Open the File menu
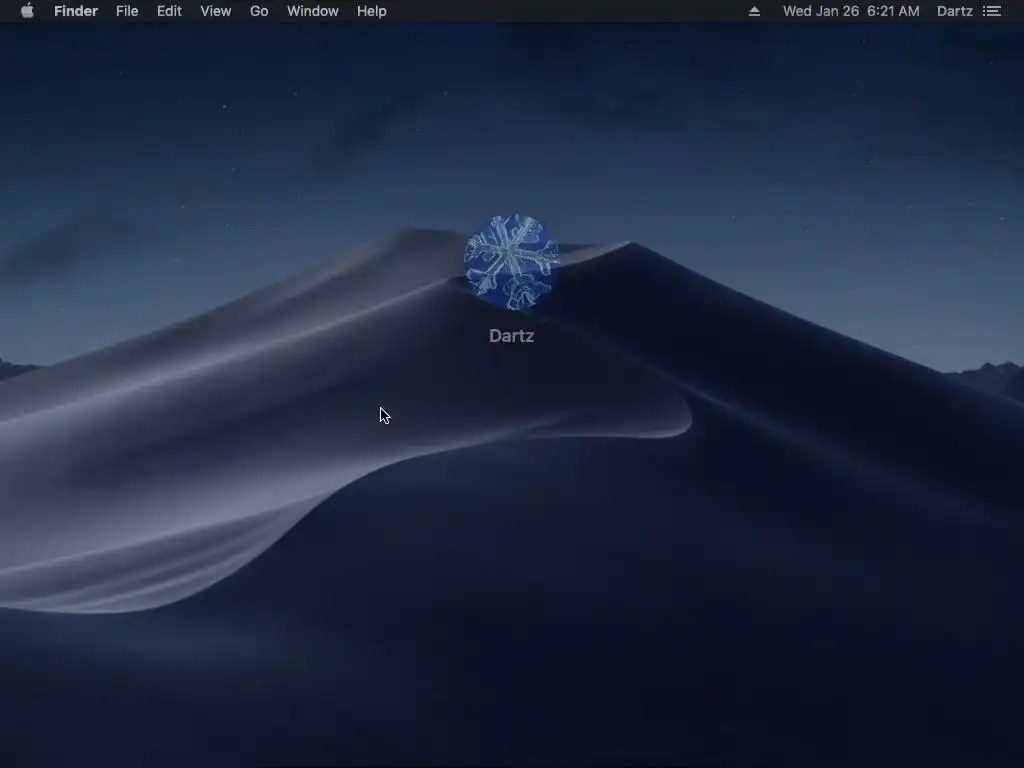 point(127,11)
